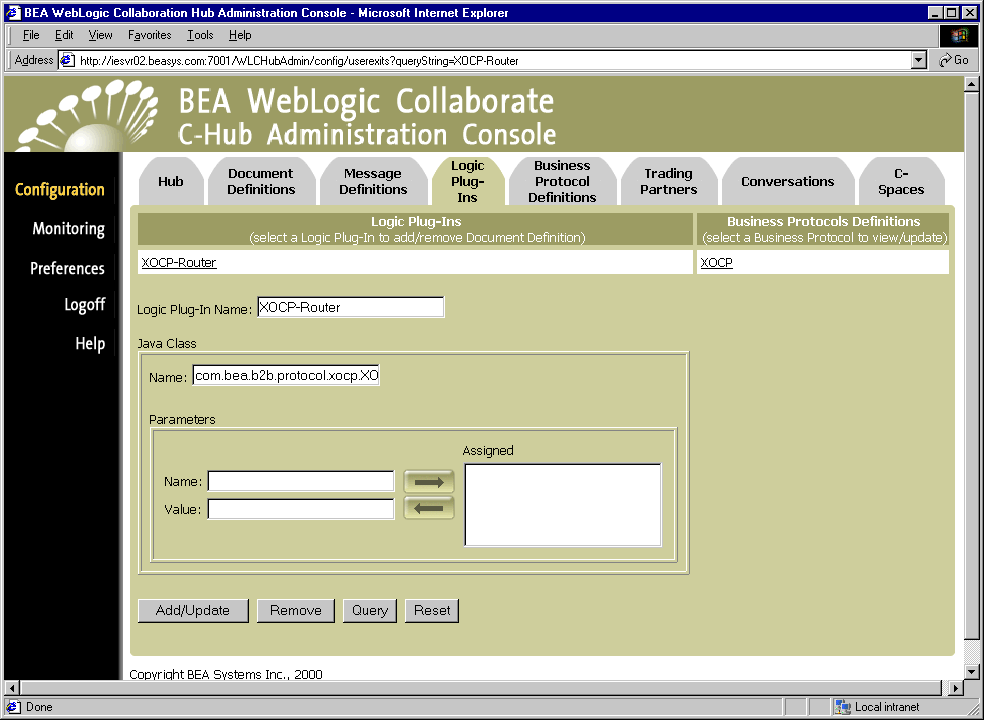This screenshot has height=720, width=984.
Task: Open the Help menu in menu bar
Action: point(240,35)
